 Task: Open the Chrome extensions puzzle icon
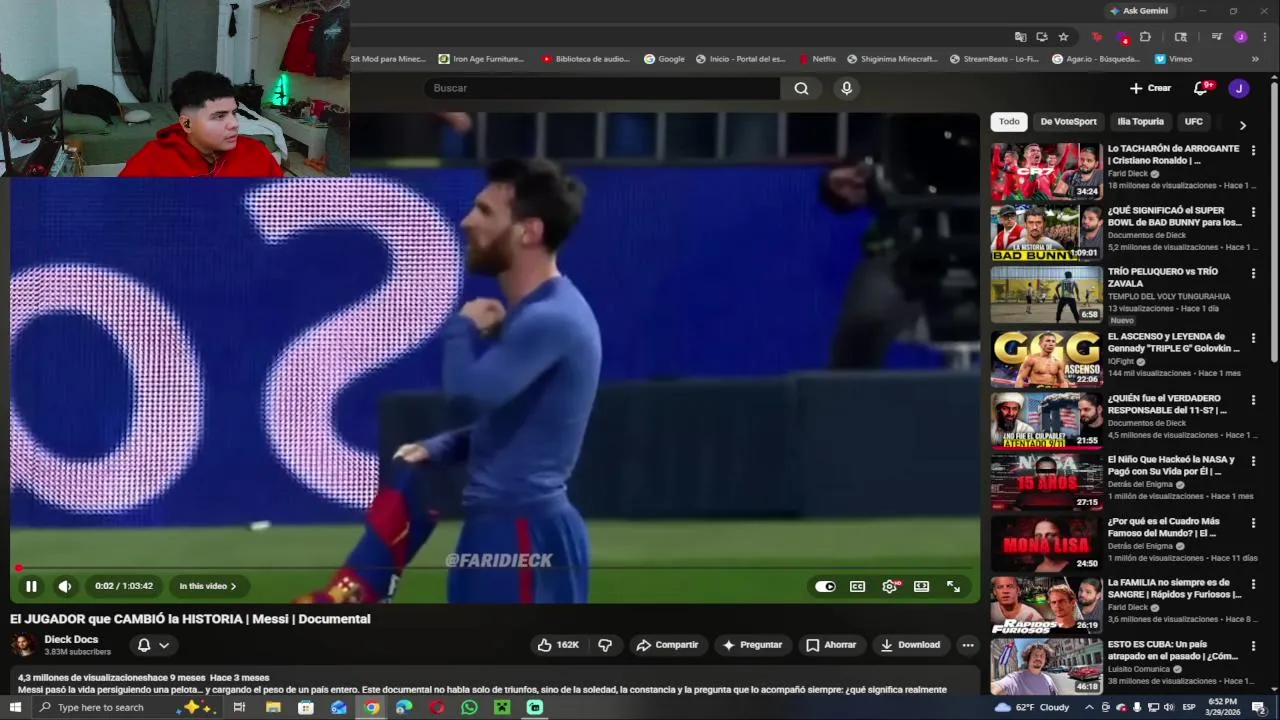pyautogui.click(x=1146, y=37)
